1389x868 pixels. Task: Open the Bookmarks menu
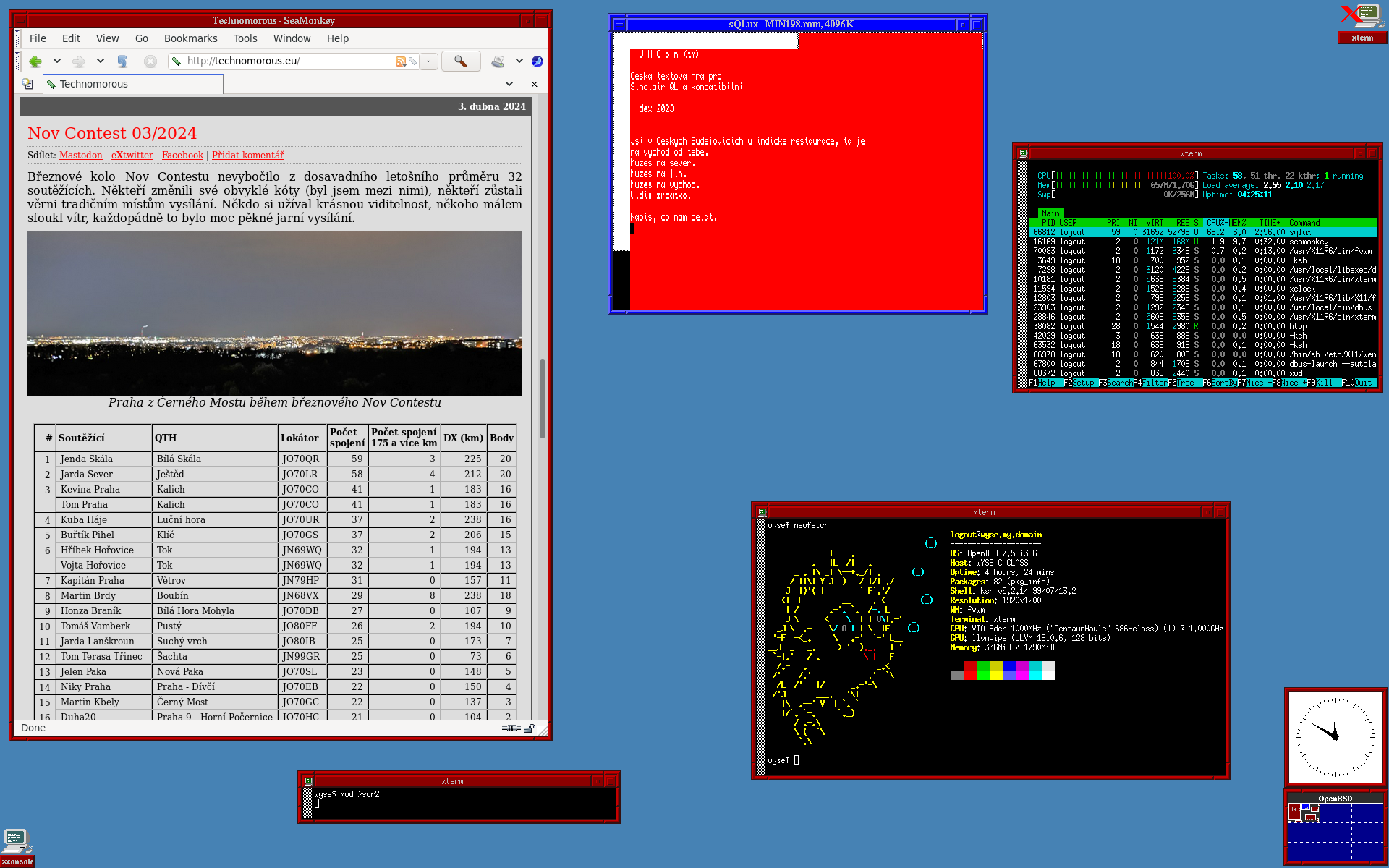[x=190, y=38]
